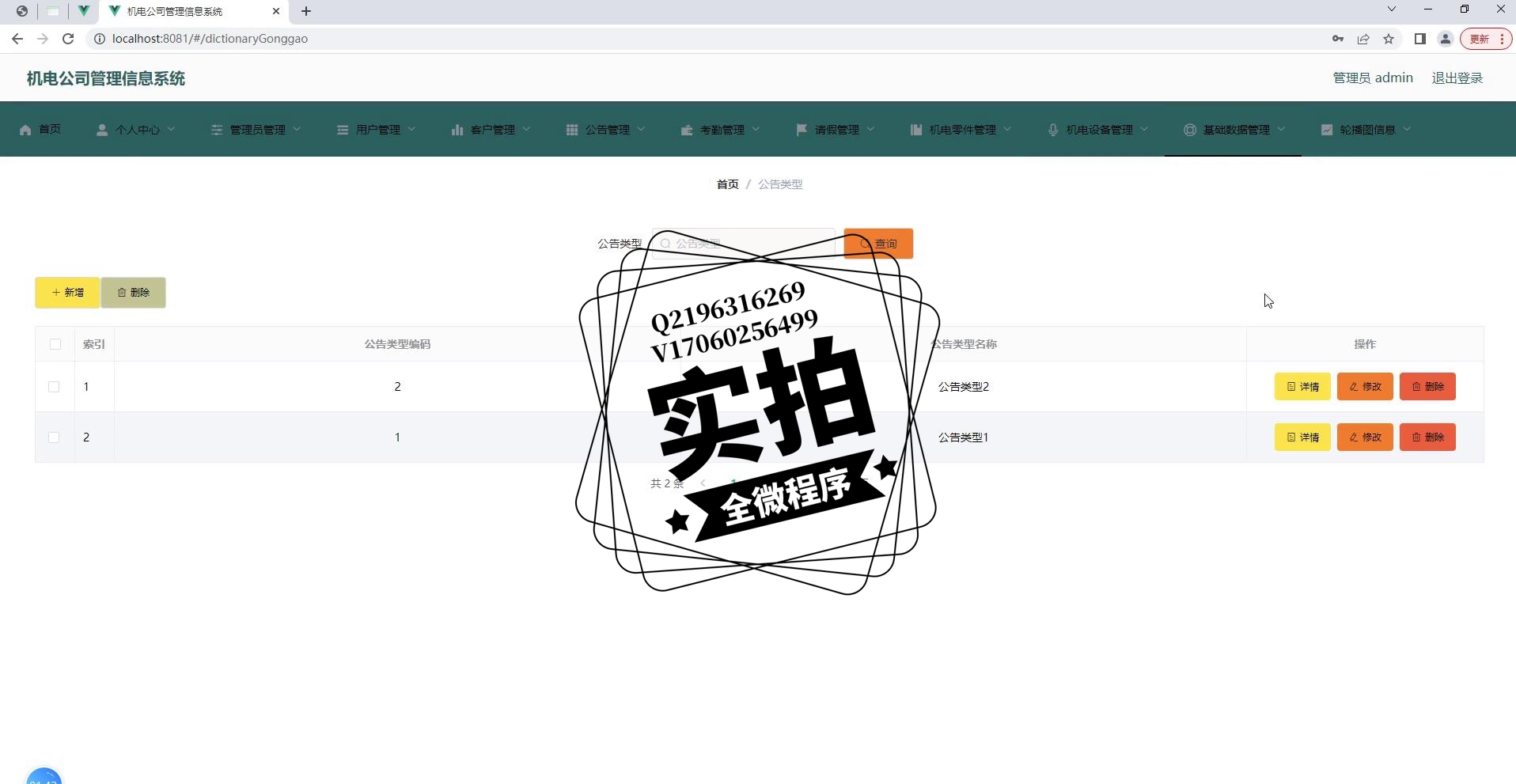Click the flag icon beside 请假管理
Viewport: 1516px width, 784px height.
pos(802,130)
